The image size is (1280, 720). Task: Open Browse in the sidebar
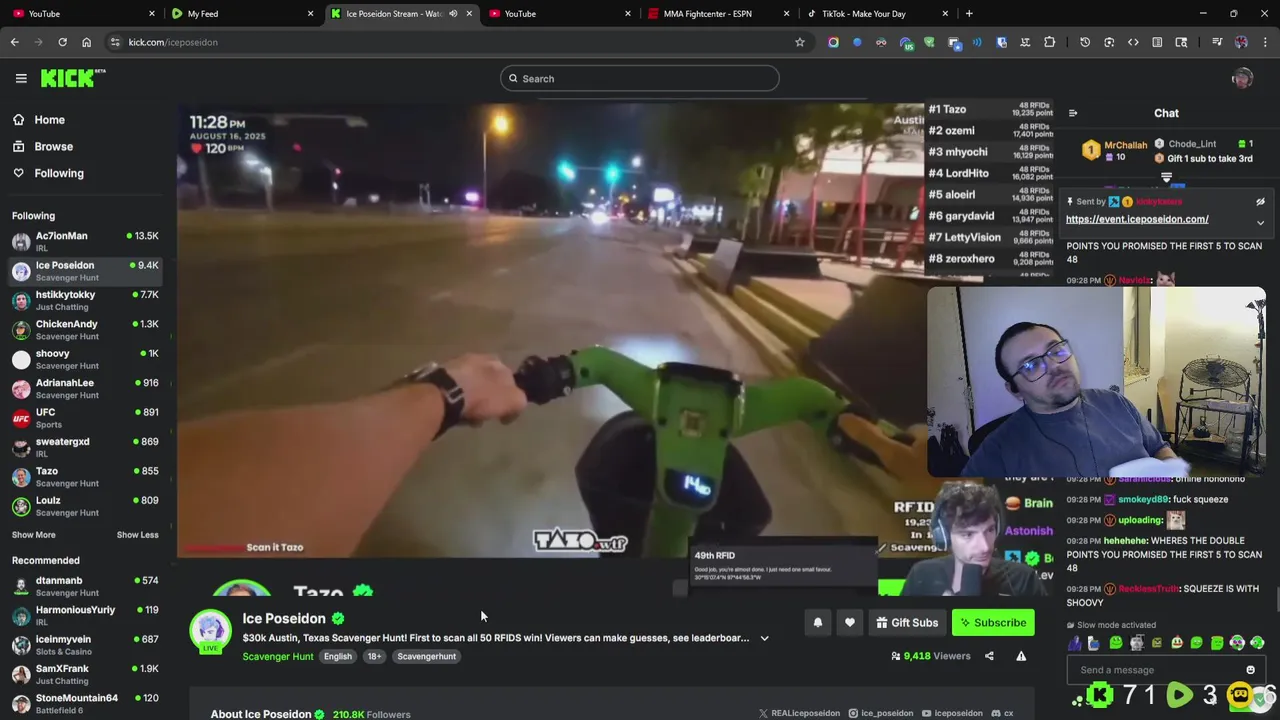tap(53, 146)
